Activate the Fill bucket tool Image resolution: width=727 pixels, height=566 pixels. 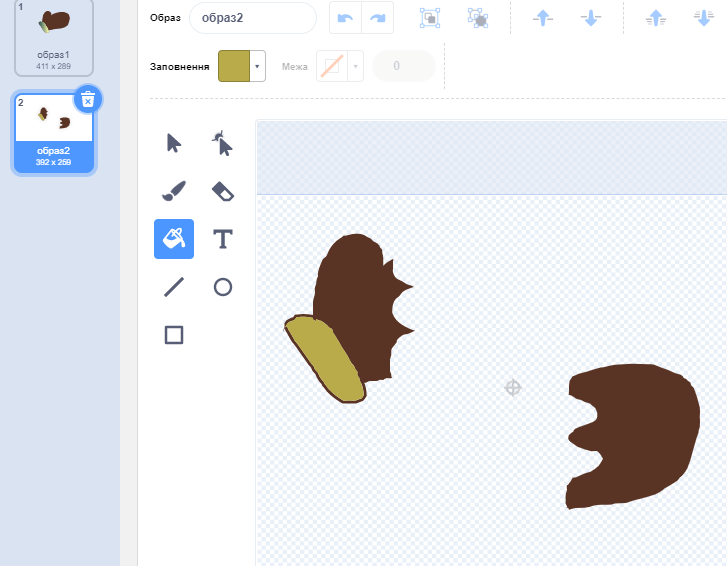point(174,239)
